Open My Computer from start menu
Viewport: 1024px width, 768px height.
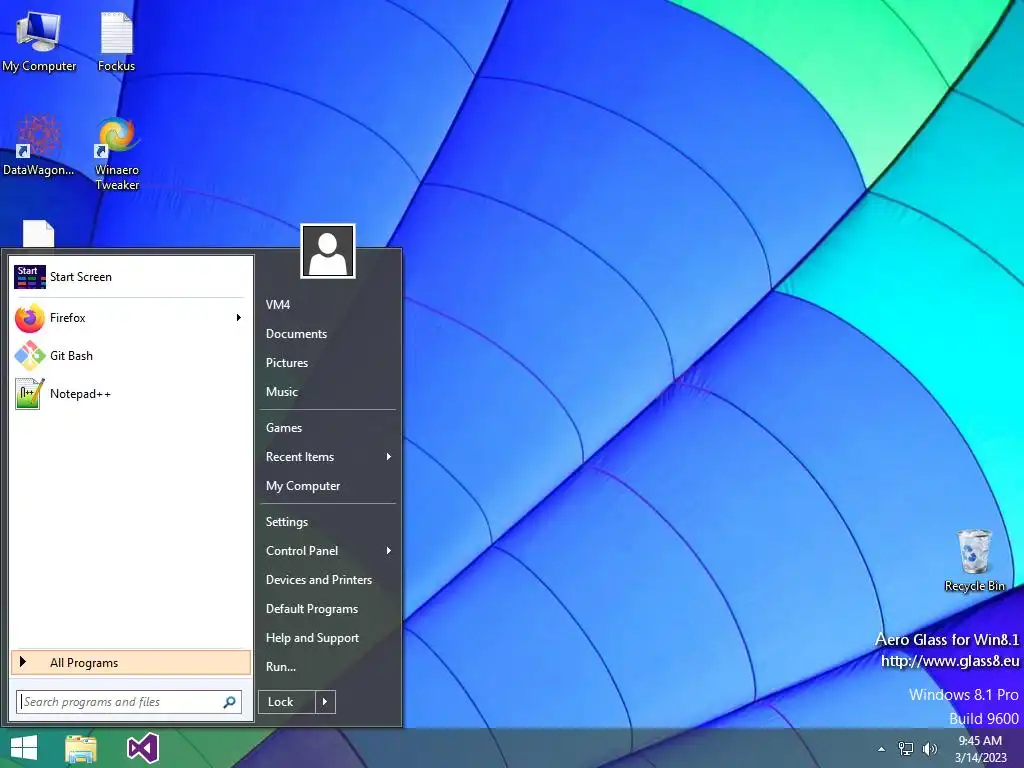pyautogui.click(x=328, y=486)
